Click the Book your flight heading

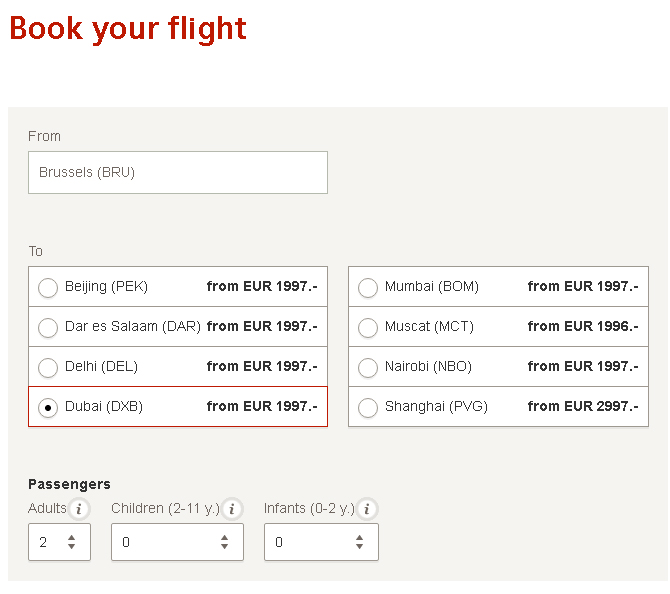pyautogui.click(x=128, y=28)
